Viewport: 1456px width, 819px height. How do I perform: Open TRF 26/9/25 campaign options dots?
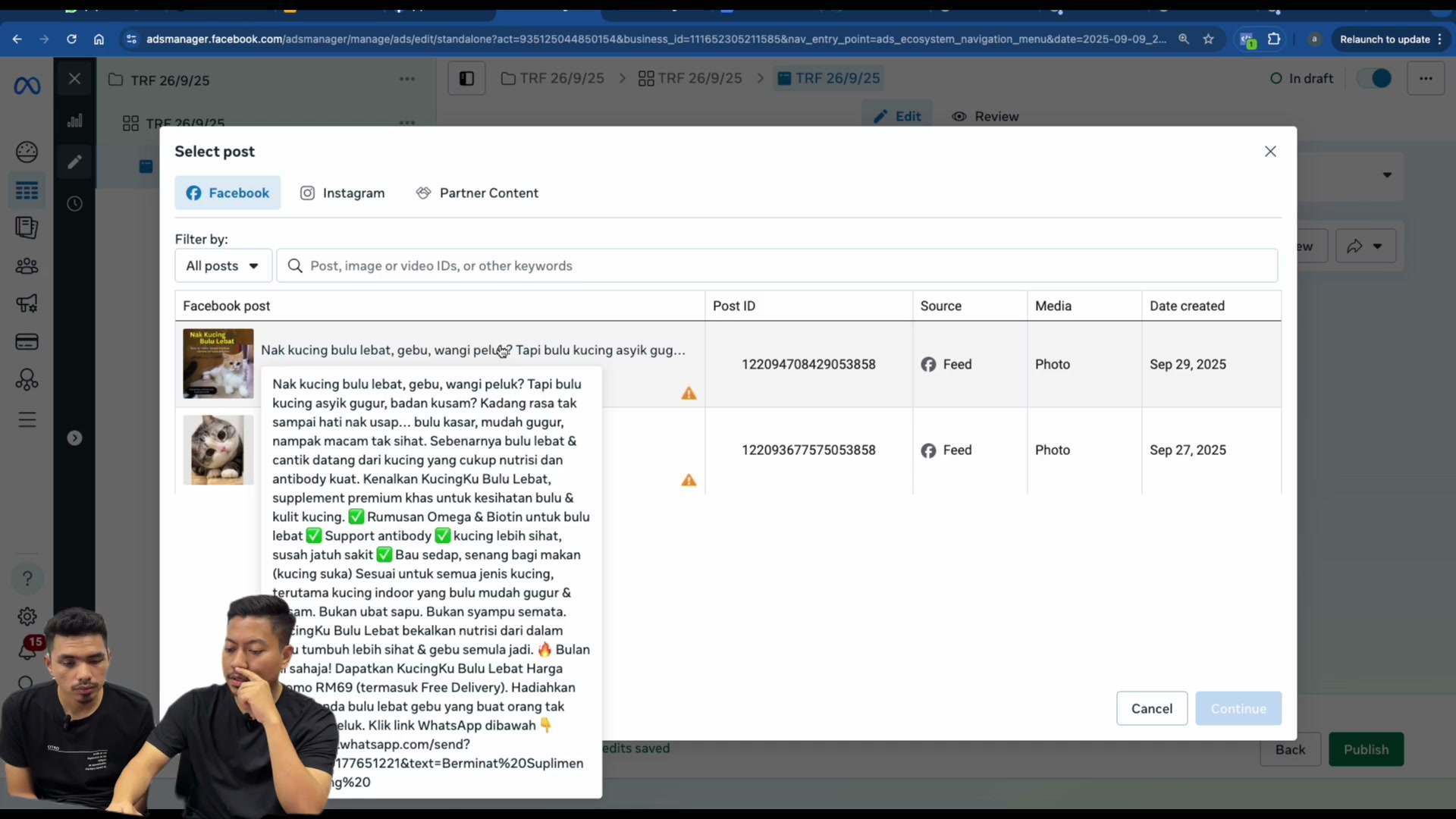pos(407,79)
